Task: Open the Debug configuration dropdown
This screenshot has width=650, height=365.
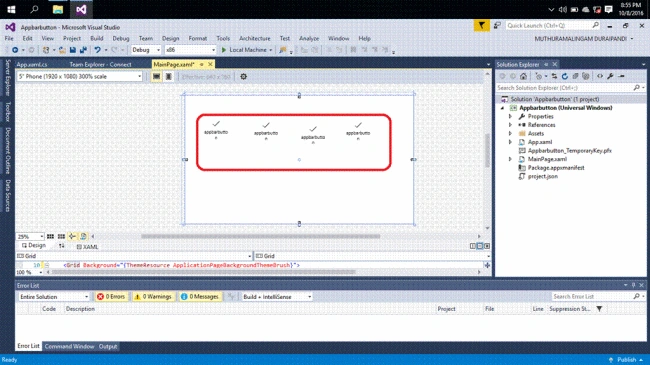Action: pos(146,50)
